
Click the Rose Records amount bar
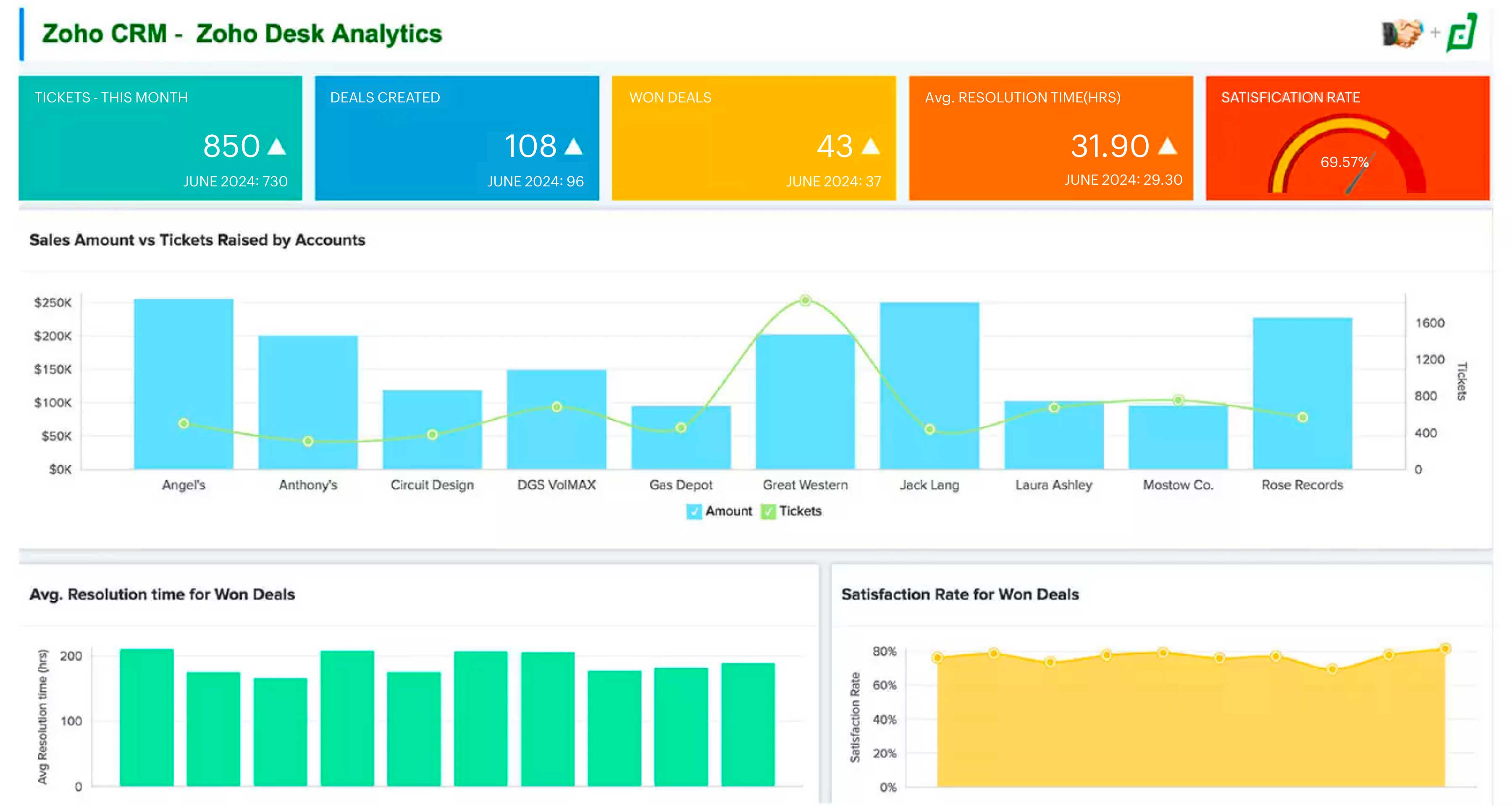(x=1302, y=394)
